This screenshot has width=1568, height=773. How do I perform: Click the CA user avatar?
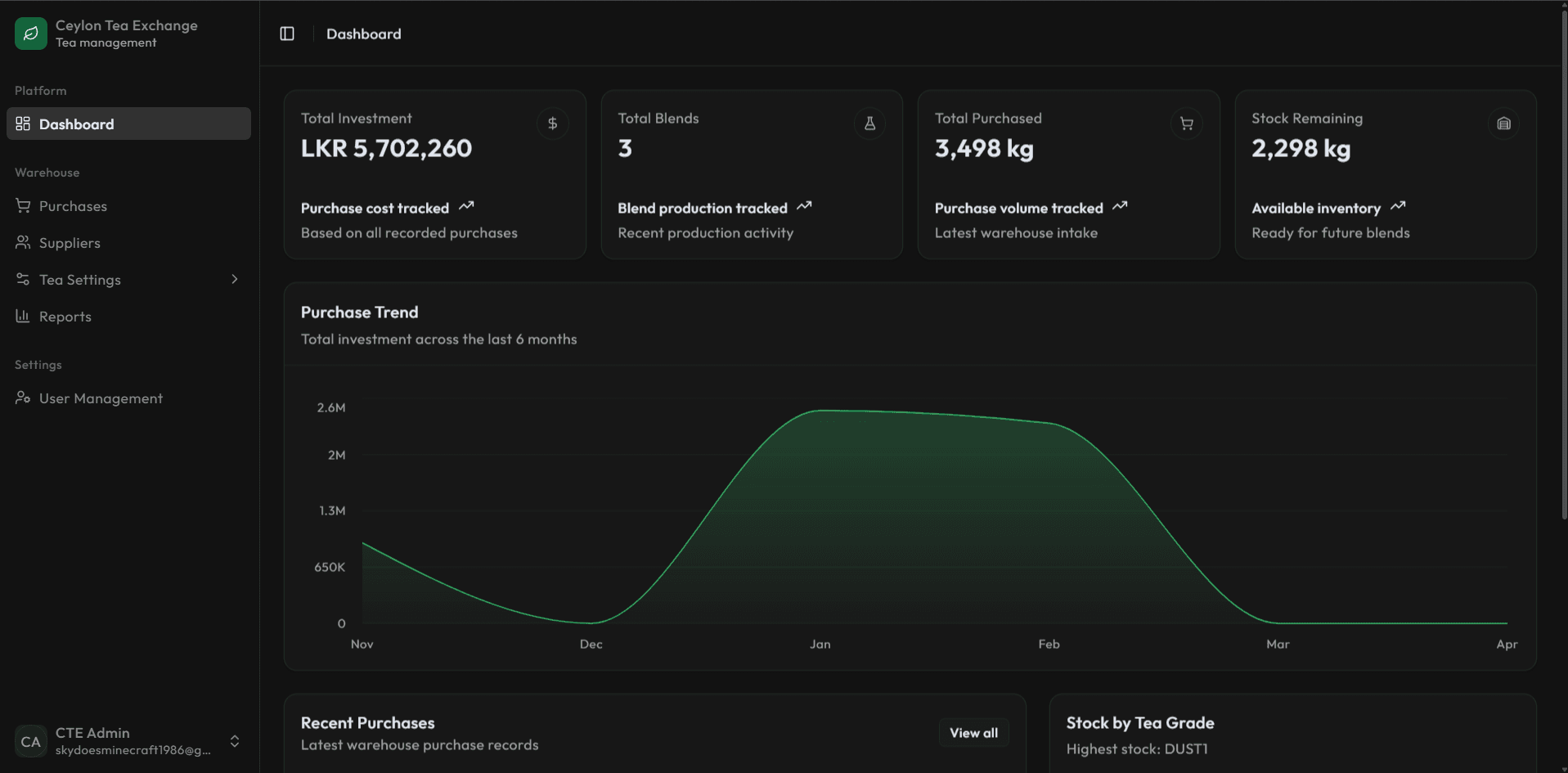pos(31,741)
